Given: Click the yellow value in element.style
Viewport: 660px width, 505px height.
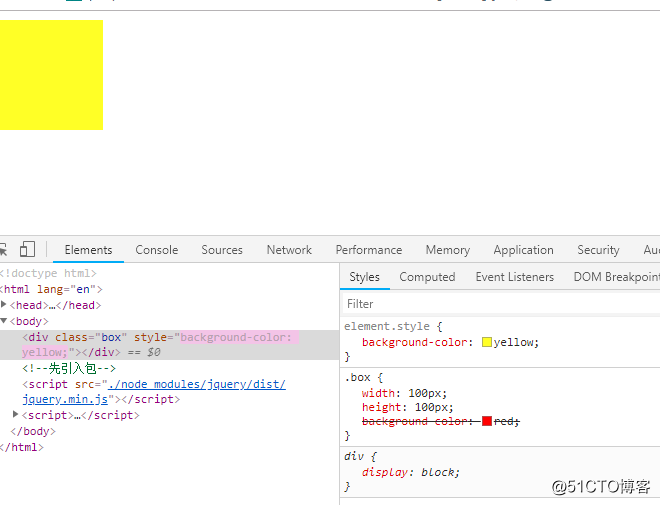Looking at the screenshot, I should (x=516, y=342).
